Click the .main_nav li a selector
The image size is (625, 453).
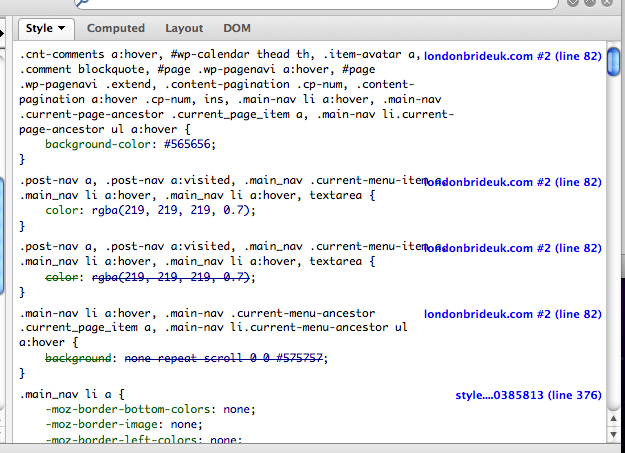click(65, 394)
